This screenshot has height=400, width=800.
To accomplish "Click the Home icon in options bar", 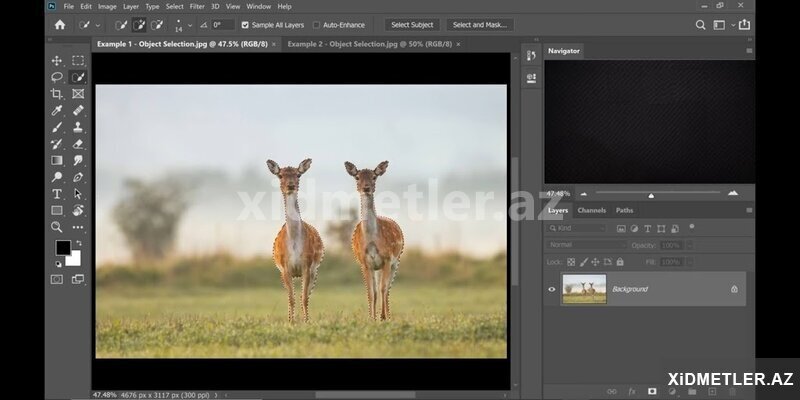I will click(x=60, y=24).
